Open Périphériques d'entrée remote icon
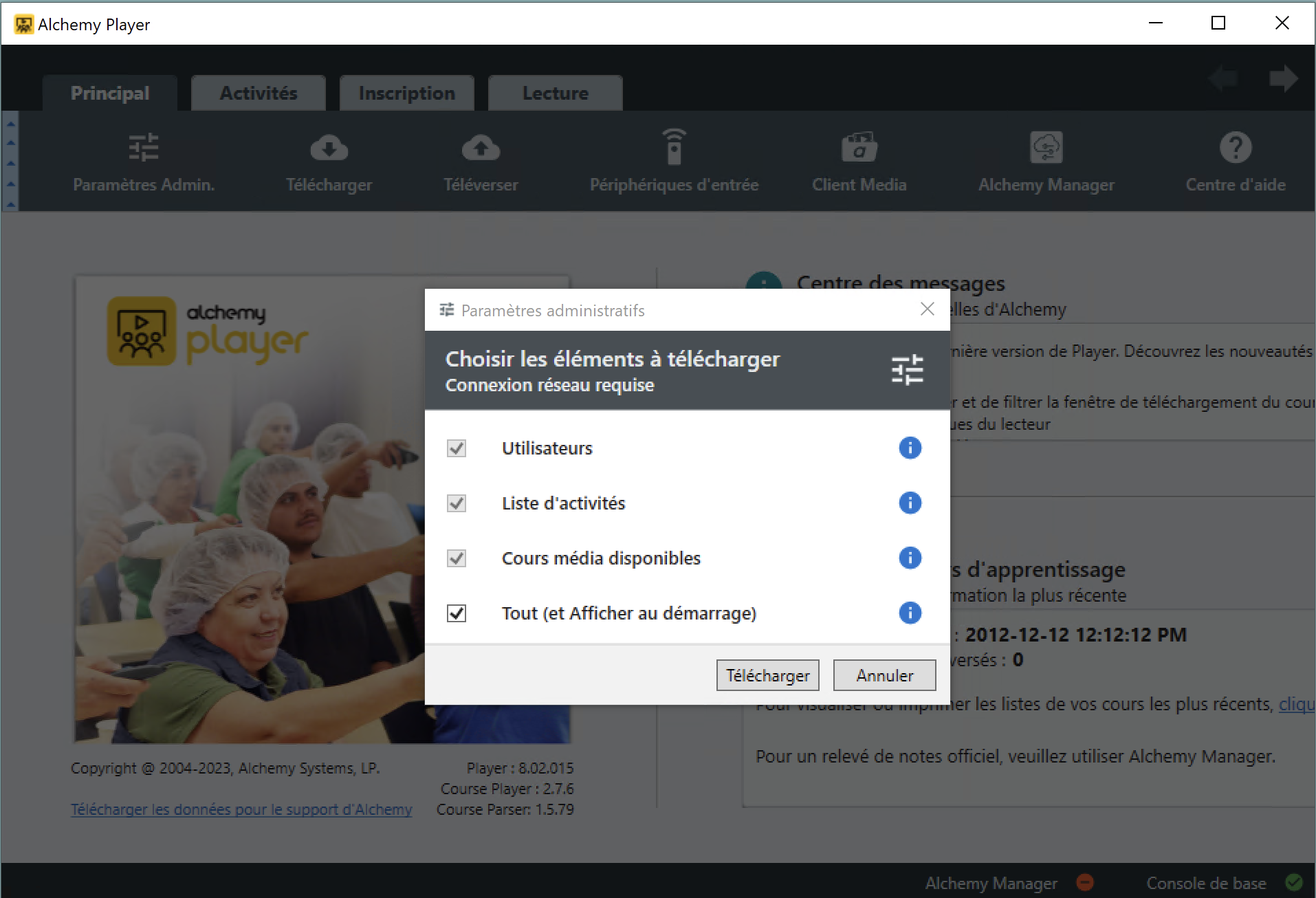 pyautogui.click(x=674, y=148)
